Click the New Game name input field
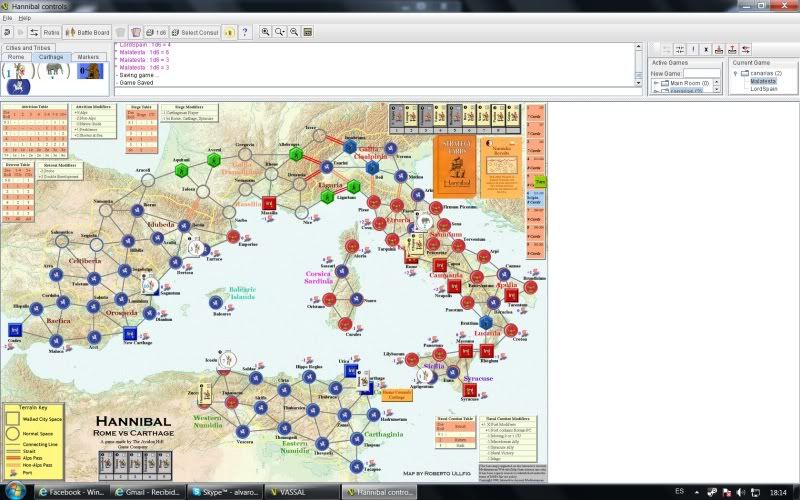This screenshot has height=500, width=800. point(702,73)
